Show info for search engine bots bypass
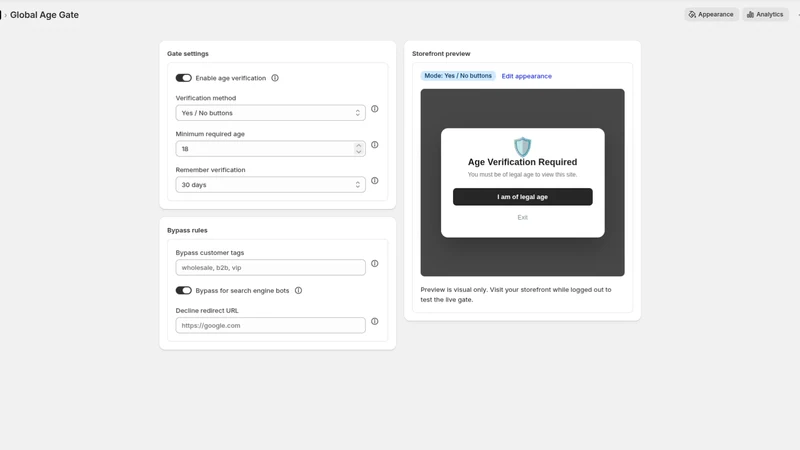 [298, 290]
